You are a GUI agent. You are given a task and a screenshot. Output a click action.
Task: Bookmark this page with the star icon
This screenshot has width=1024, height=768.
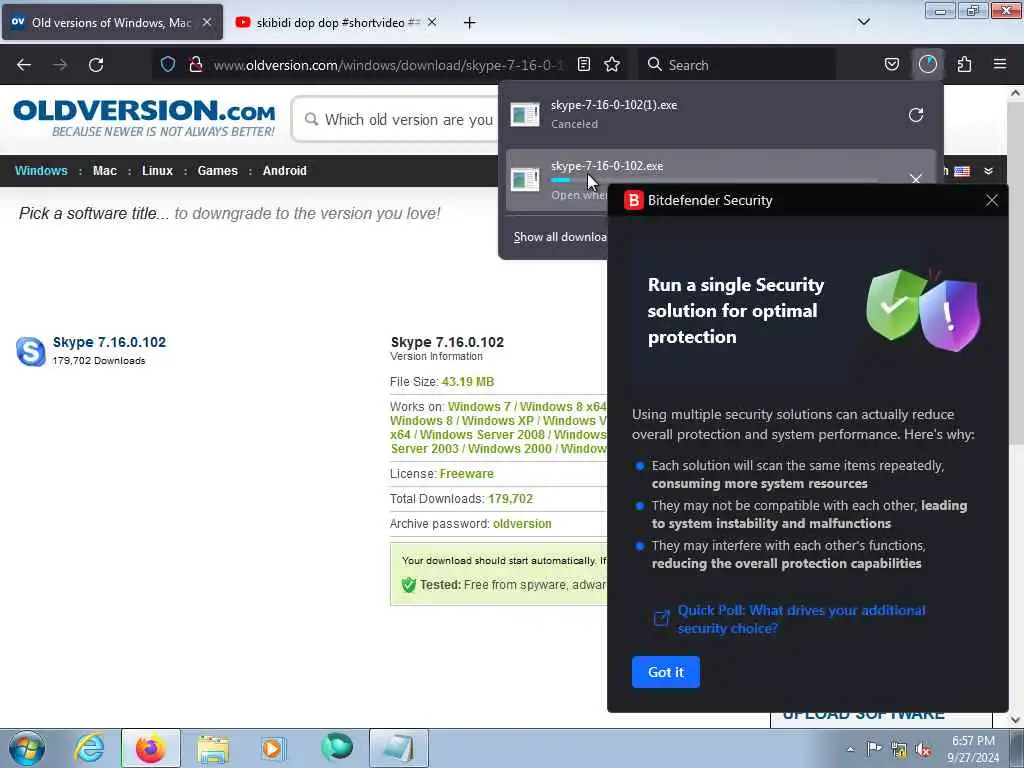coord(612,64)
